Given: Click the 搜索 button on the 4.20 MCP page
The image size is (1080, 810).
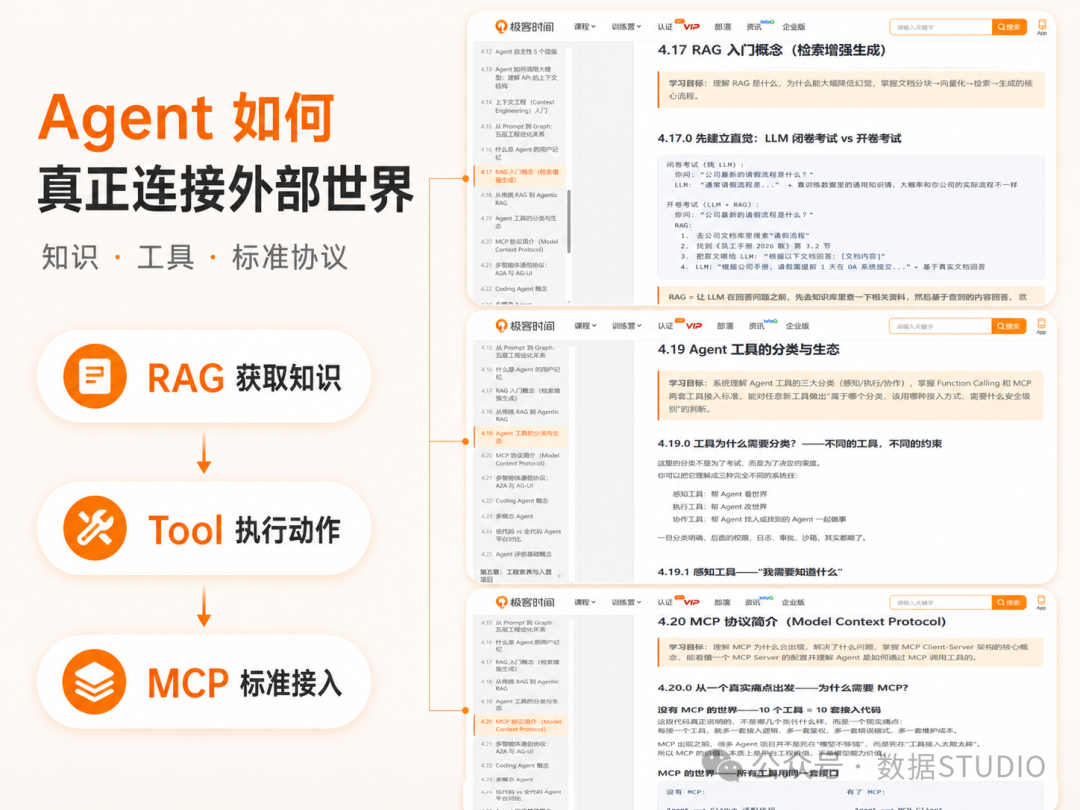Looking at the screenshot, I should [x=1009, y=602].
